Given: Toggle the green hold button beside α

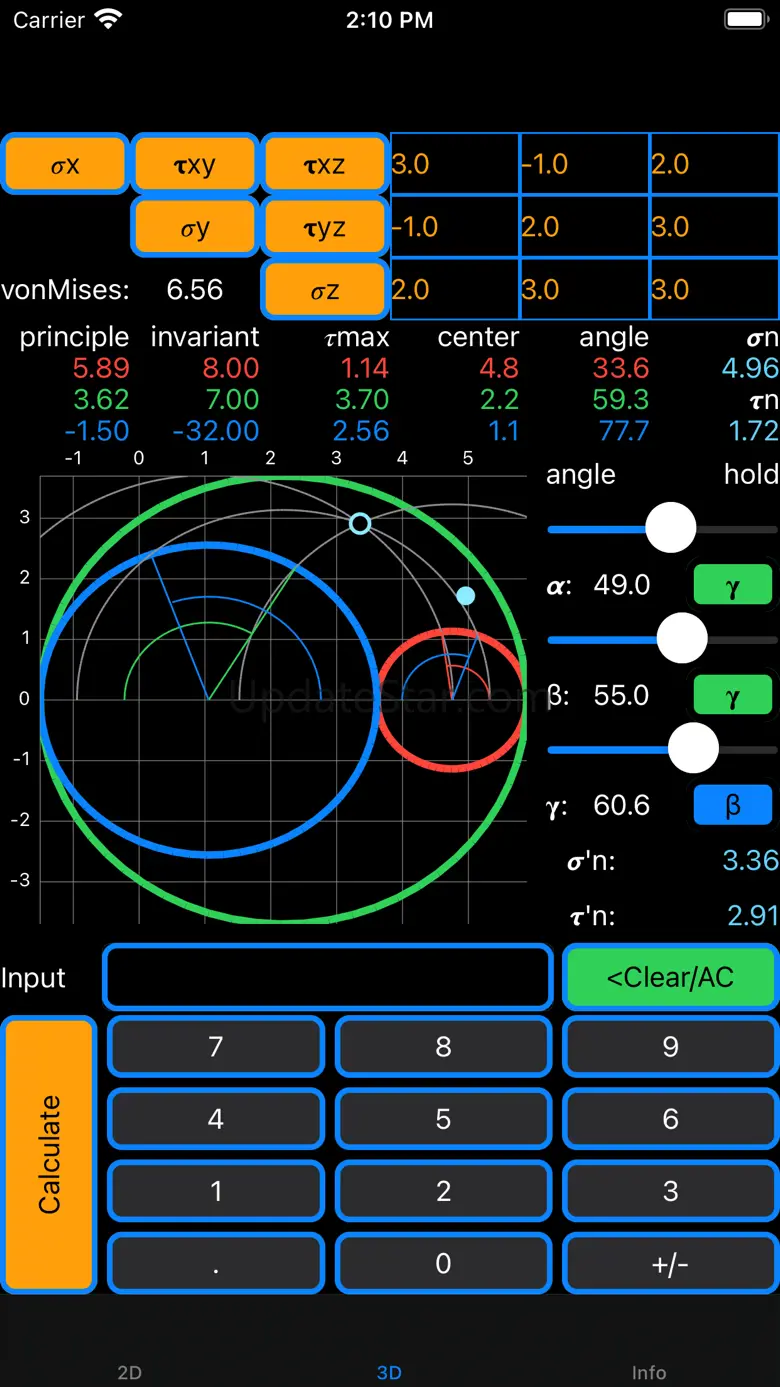Looking at the screenshot, I should click(733, 585).
